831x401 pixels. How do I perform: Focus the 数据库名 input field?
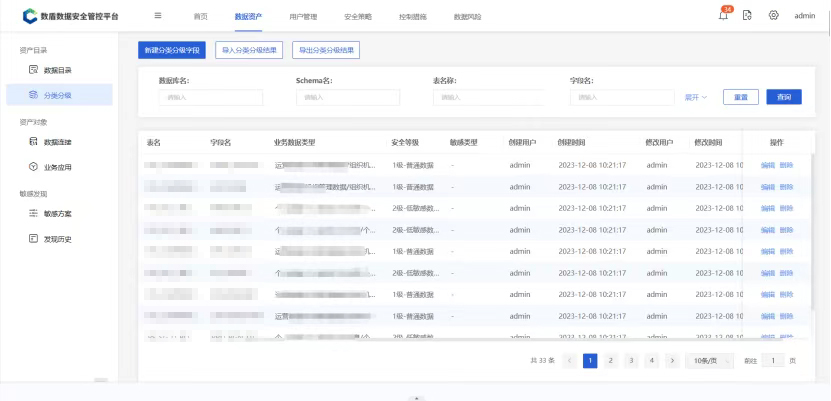click(210, 98)
